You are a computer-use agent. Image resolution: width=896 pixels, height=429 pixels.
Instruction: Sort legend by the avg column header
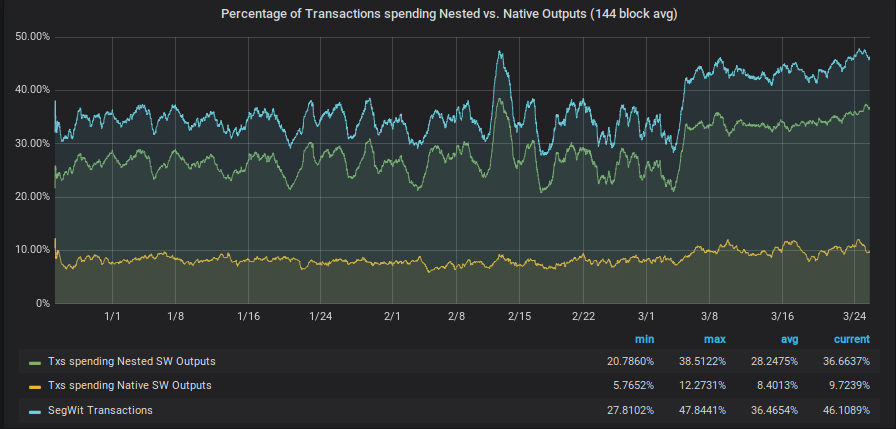pyautogui.click(x=788, y=339)
